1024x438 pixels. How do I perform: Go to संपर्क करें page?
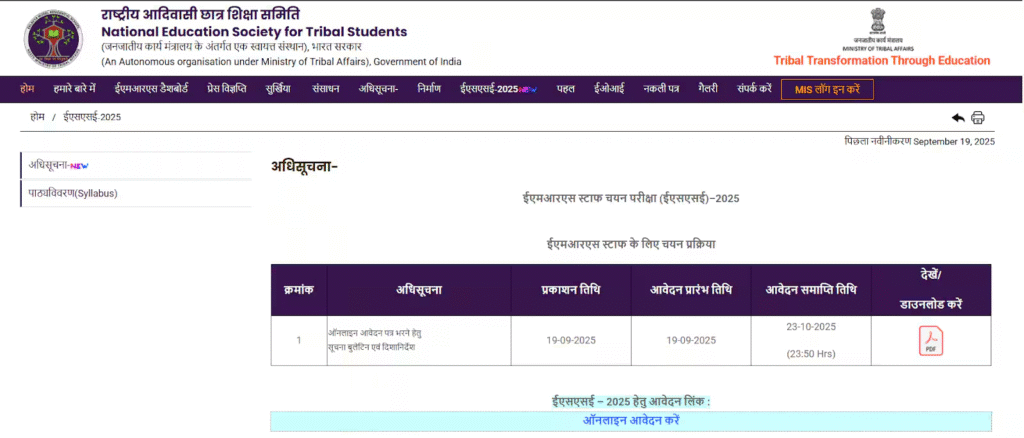(x=754, y=89)
